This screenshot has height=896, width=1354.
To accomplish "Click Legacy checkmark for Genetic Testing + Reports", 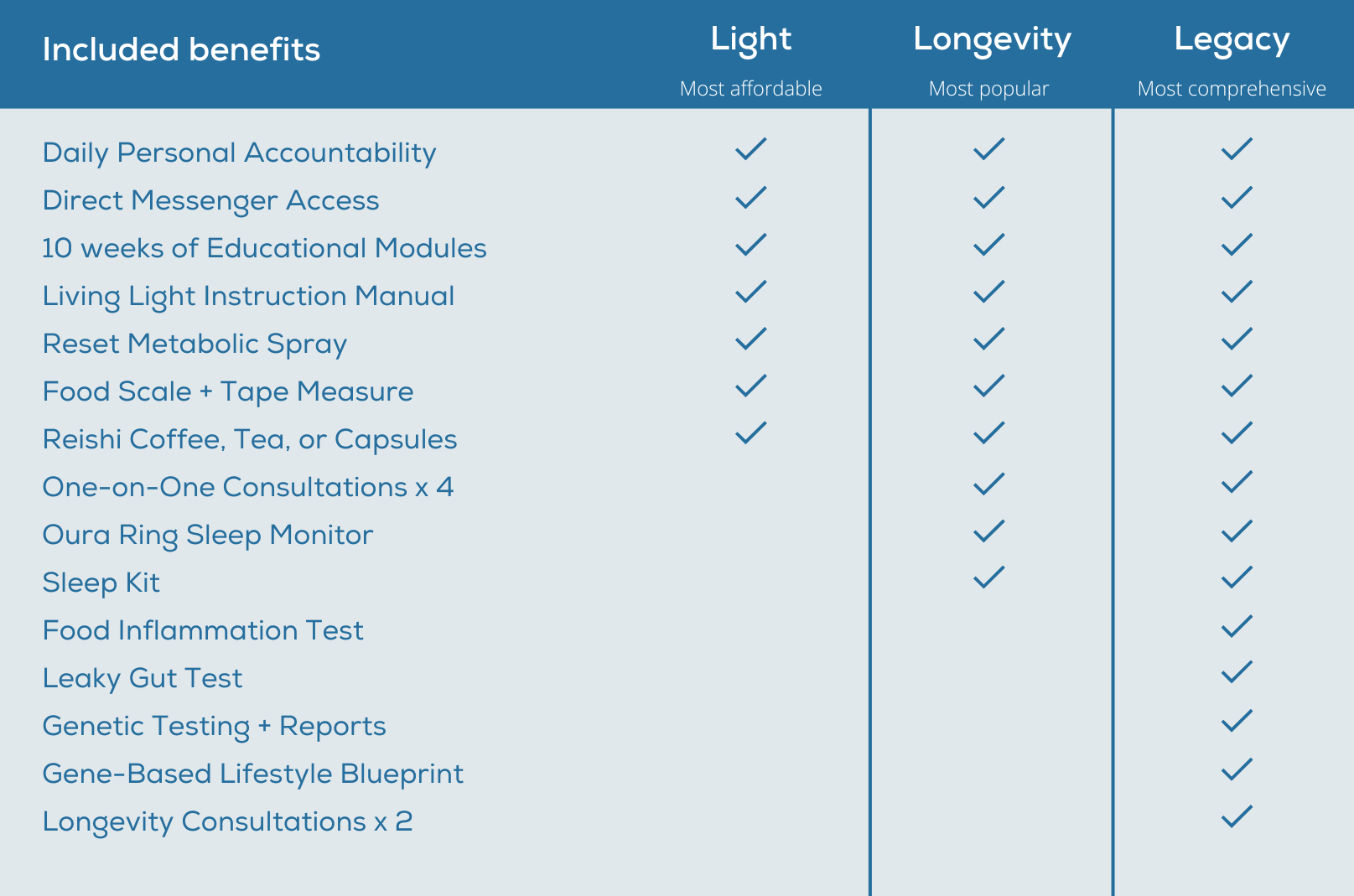I will [1237, 721].
